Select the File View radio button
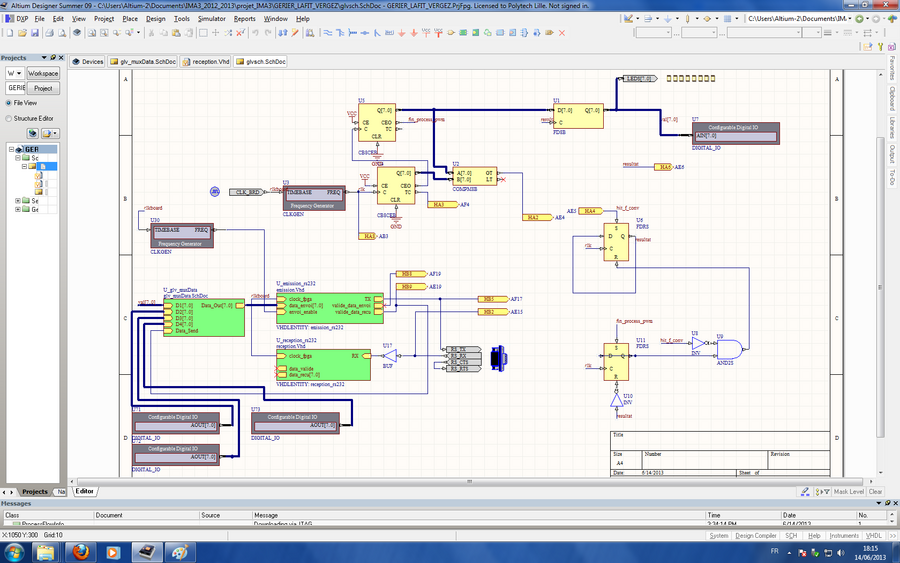 (8, 102)
